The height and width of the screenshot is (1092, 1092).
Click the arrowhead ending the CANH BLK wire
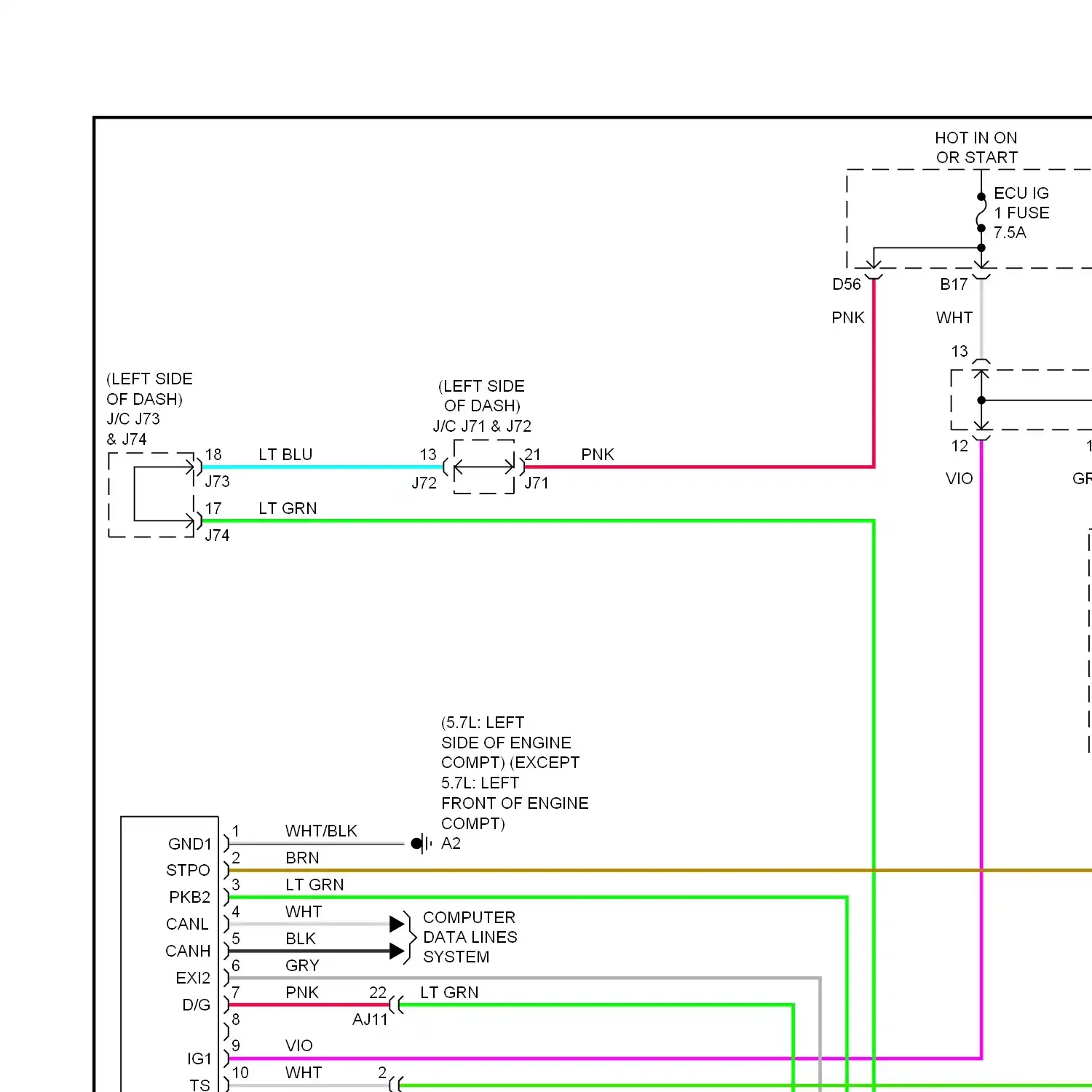[397, 951]
